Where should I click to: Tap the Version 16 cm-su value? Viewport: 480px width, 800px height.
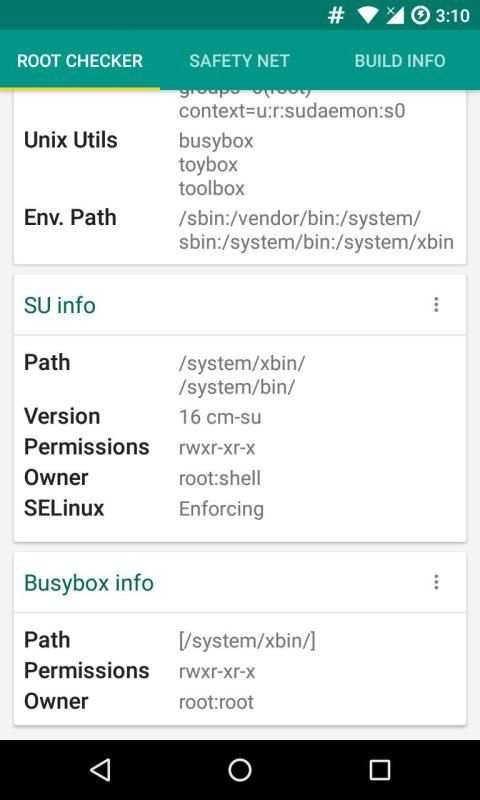point(220,417)
